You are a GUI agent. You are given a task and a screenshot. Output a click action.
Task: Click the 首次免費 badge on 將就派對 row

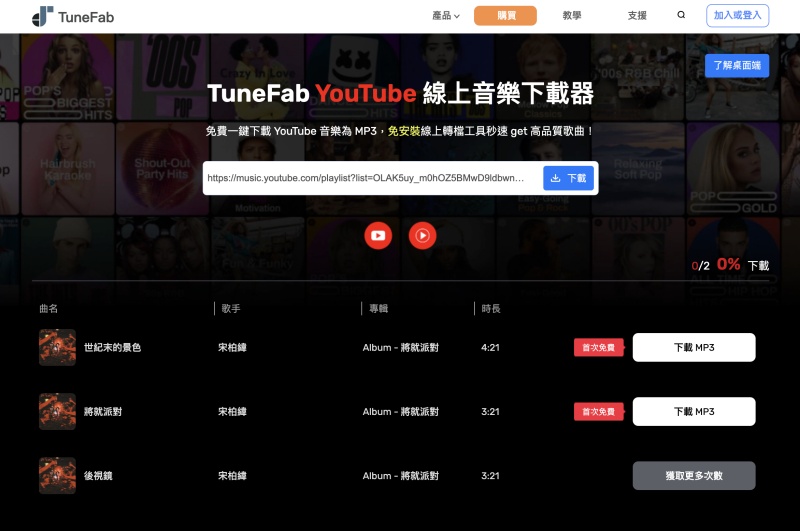[598, 412]
